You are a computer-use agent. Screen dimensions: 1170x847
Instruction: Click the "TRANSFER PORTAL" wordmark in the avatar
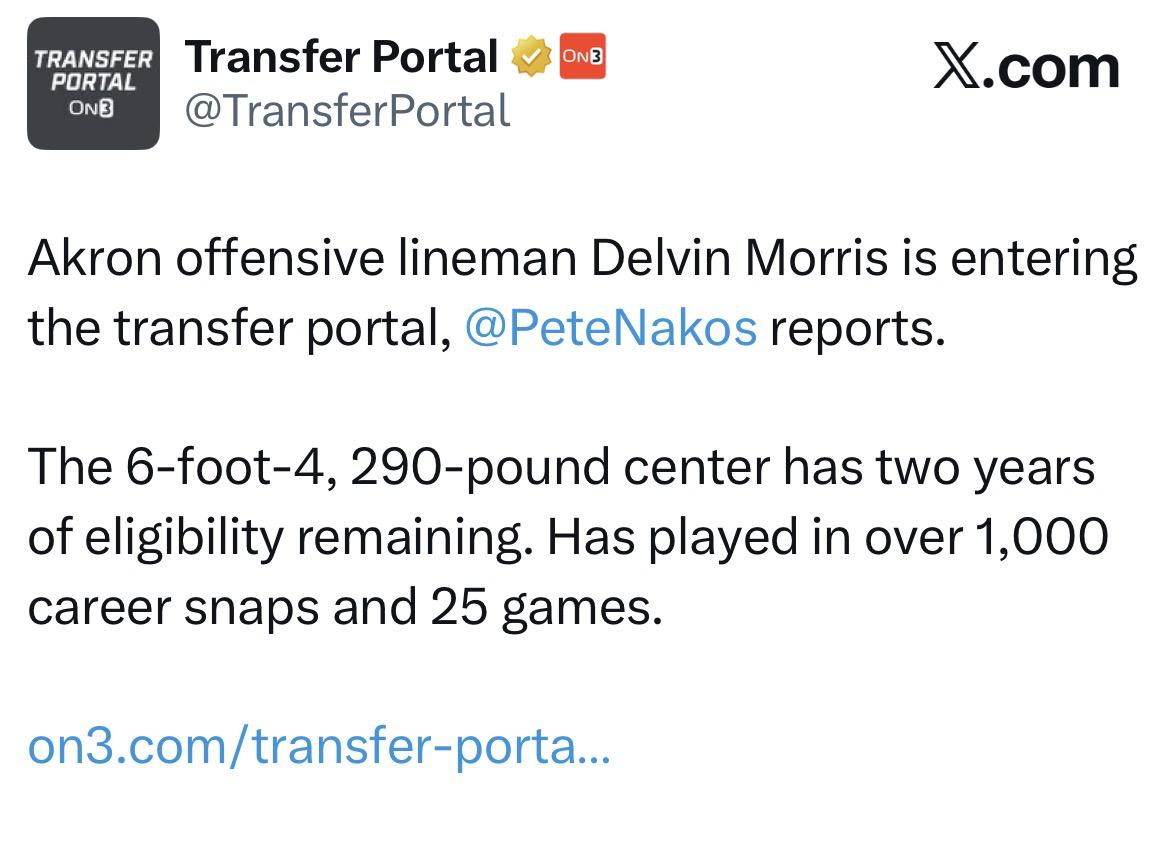point(93,70)
